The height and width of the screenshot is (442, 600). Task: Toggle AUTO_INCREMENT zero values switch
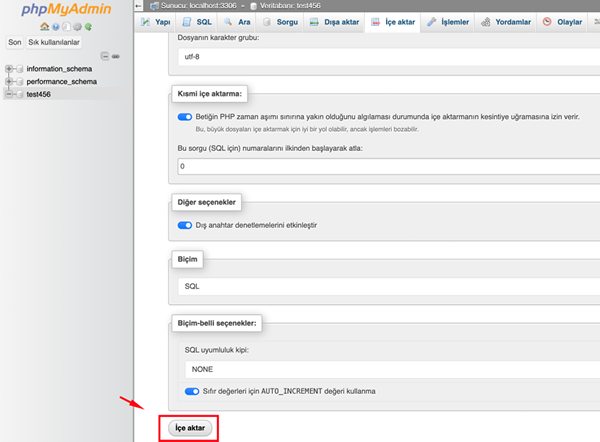192,391
